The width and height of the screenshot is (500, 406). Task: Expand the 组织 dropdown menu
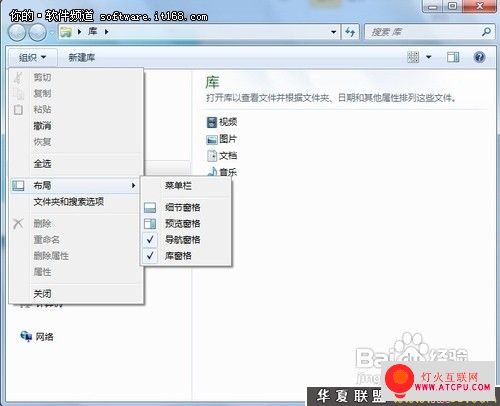click(x=32, y=58)
